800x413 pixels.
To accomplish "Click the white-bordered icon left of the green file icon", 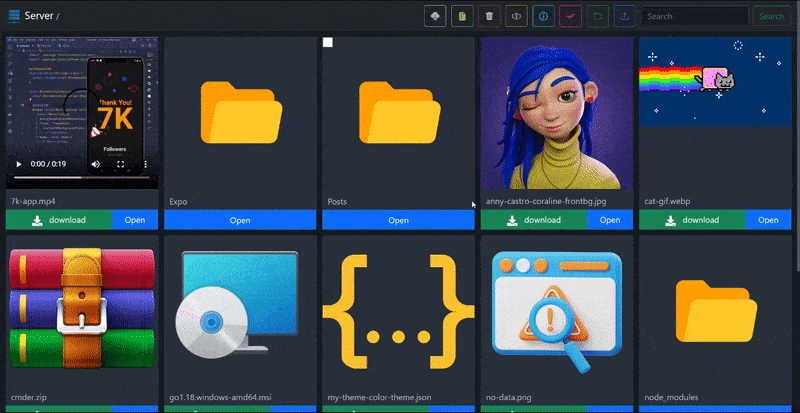I will pyautogui.click(x=435, y=16).
